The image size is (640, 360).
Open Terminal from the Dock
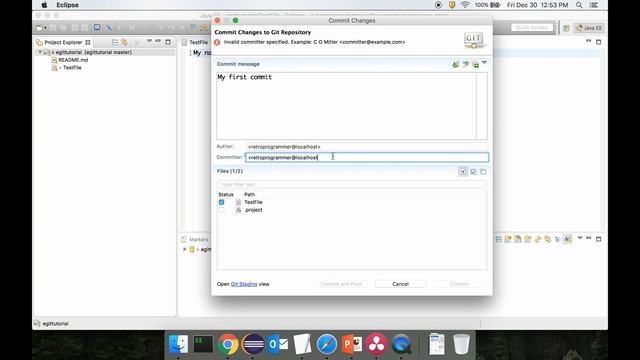coord(203,344)
